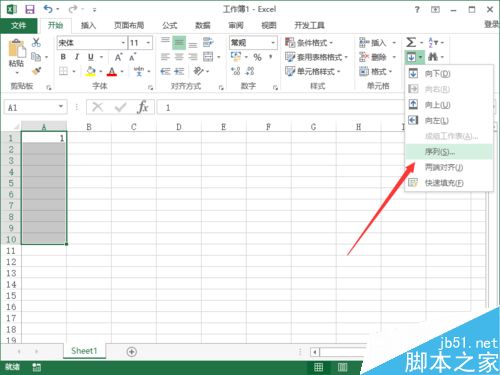Align cell text right
The width and height of the screenshot is (500, 375).
(x=193, y=57)
